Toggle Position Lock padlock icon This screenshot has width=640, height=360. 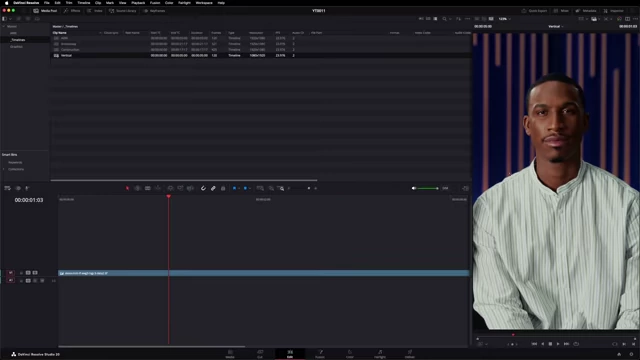223,188
